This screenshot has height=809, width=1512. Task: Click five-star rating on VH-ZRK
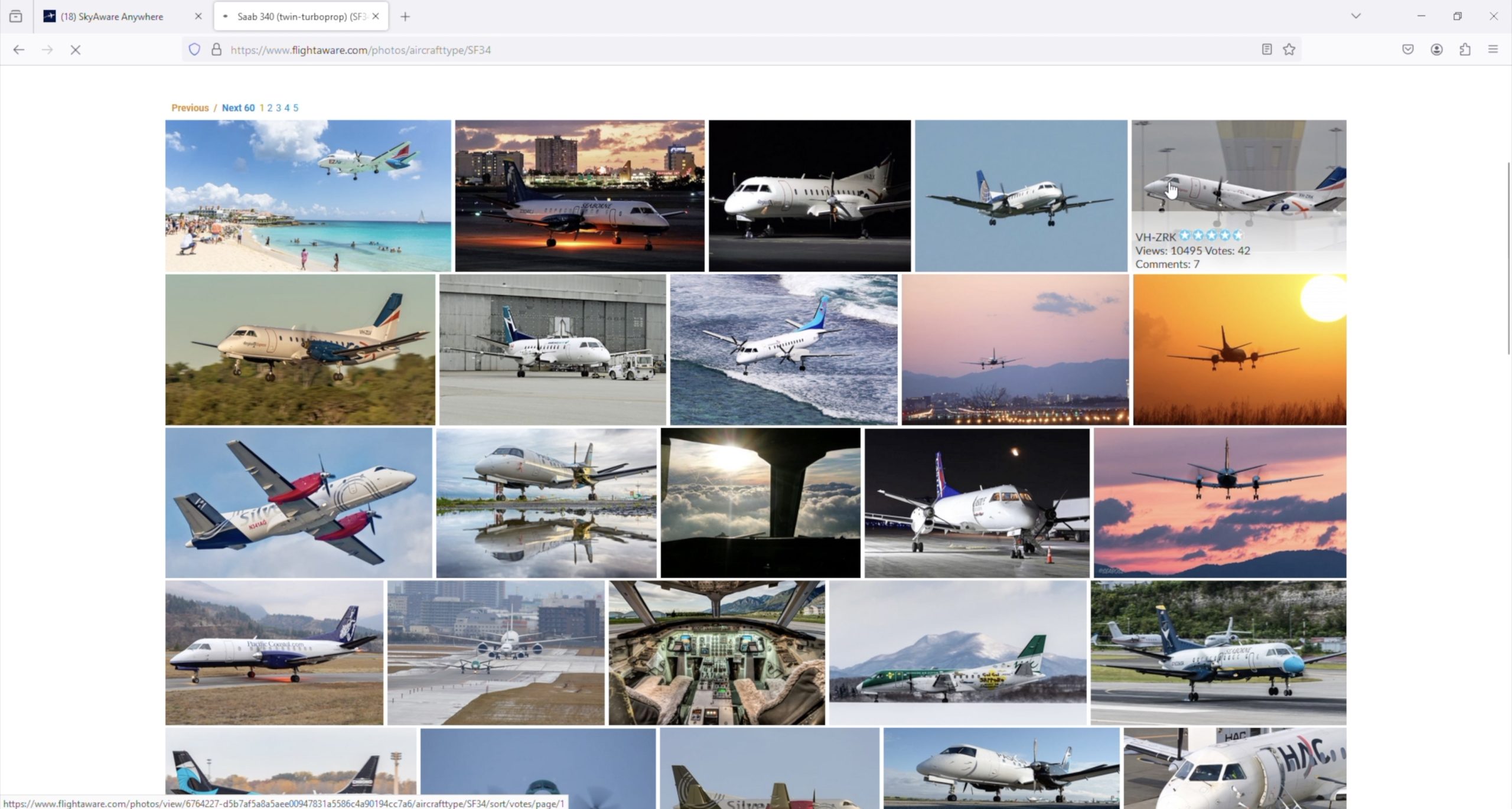tap(1237, 236)
